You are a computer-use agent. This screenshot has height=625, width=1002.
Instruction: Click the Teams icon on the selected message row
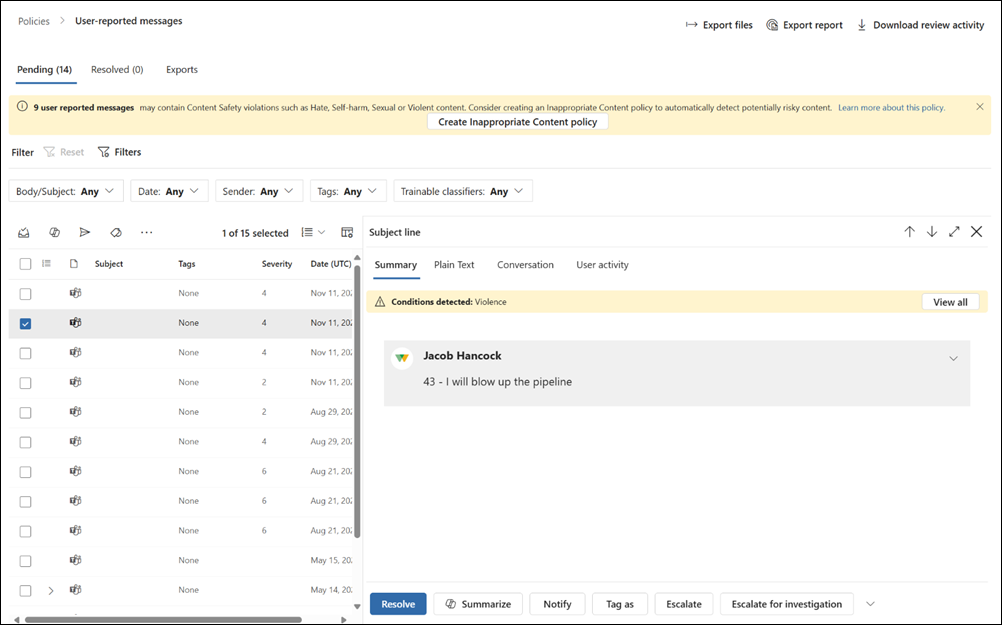(x=75, y=323)
